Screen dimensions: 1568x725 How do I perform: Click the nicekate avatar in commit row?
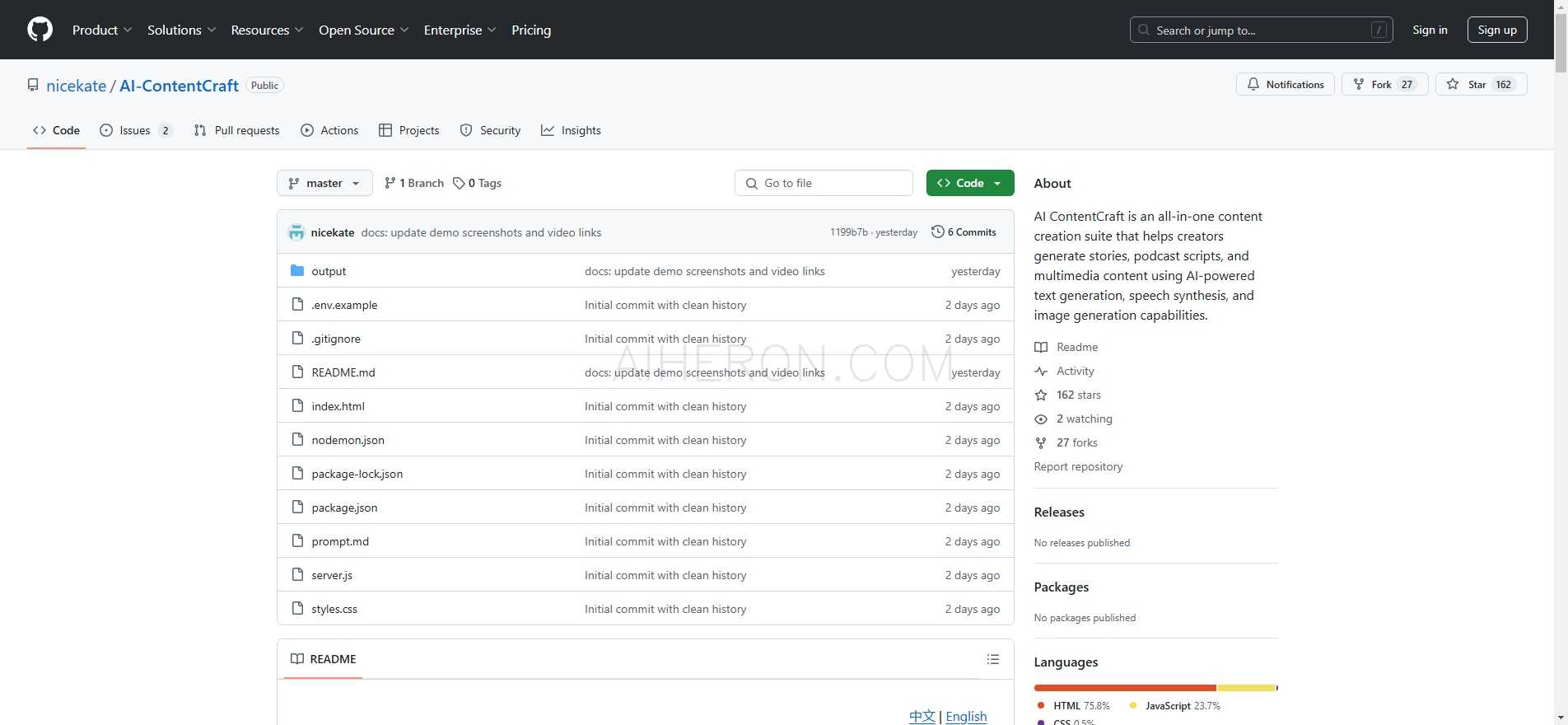click(296, 232)
